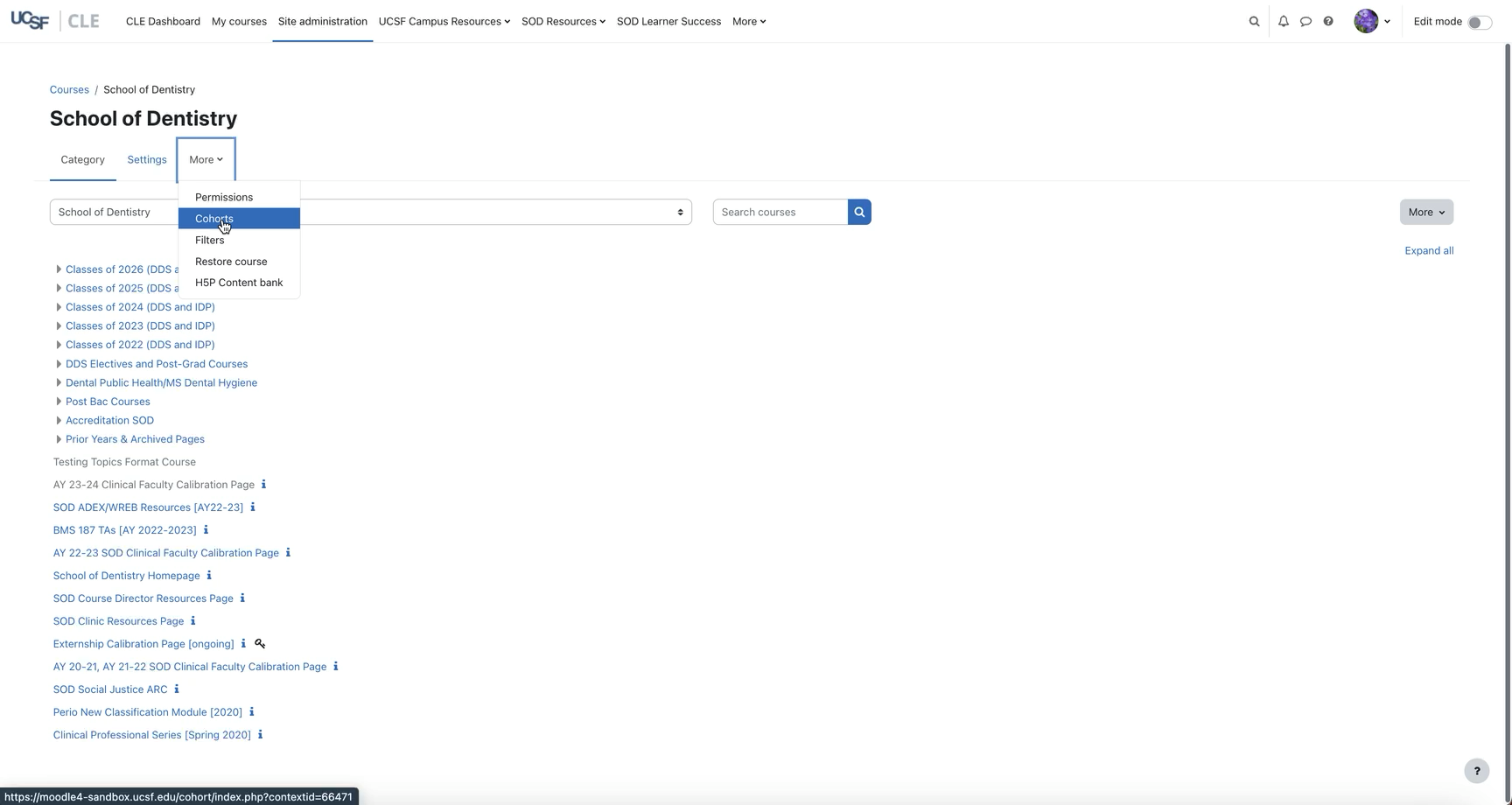Image resolution: width=1512 pixels, height=805 pixels.
Task: Expand Classes of 2025 category
Action: pyautogui.click(x=59, y=288)
